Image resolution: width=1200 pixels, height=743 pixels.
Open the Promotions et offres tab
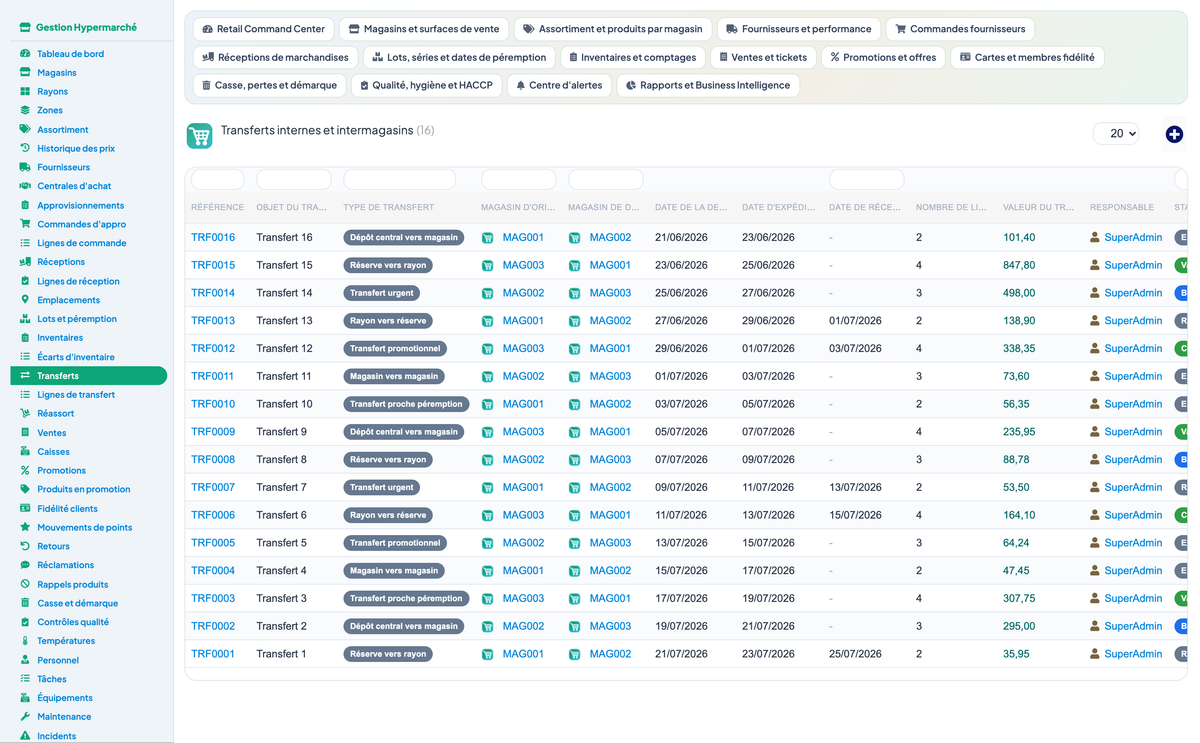pos(883,57)
